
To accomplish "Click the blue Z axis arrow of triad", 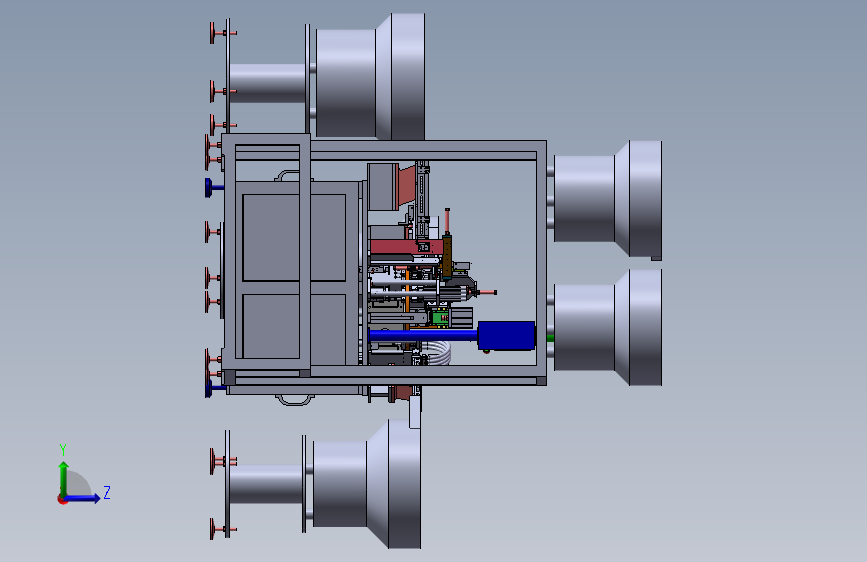I will 83,498.
